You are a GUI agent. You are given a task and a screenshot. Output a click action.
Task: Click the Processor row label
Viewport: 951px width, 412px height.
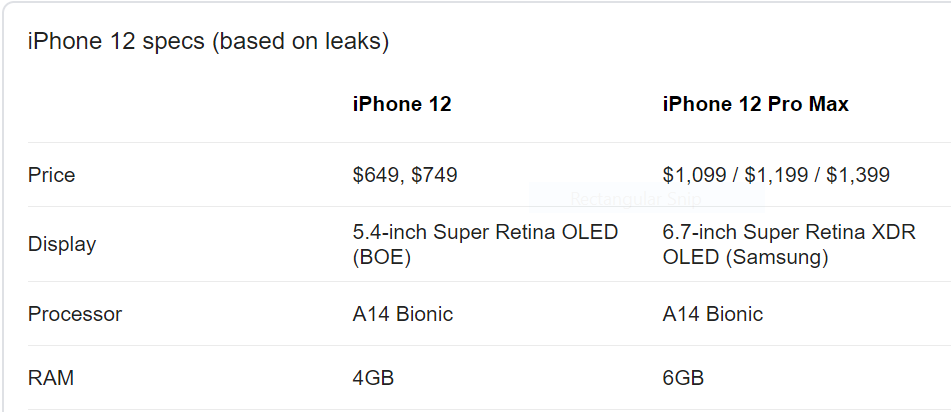point(75,314)
